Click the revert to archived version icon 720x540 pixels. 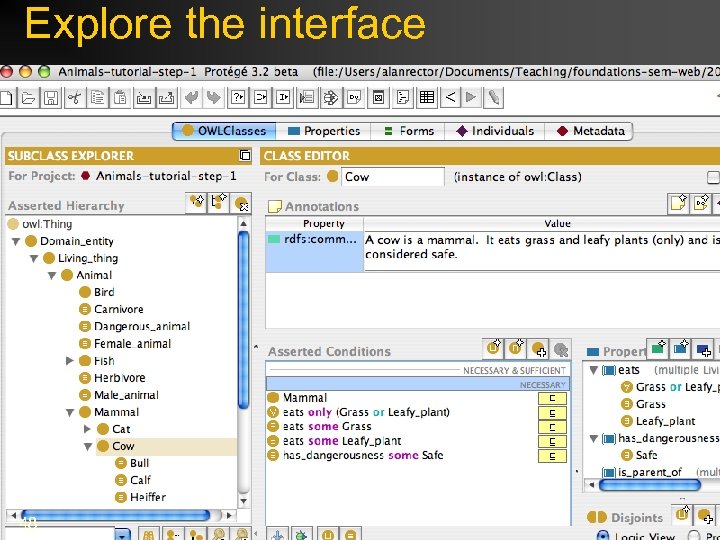point(167,98)
